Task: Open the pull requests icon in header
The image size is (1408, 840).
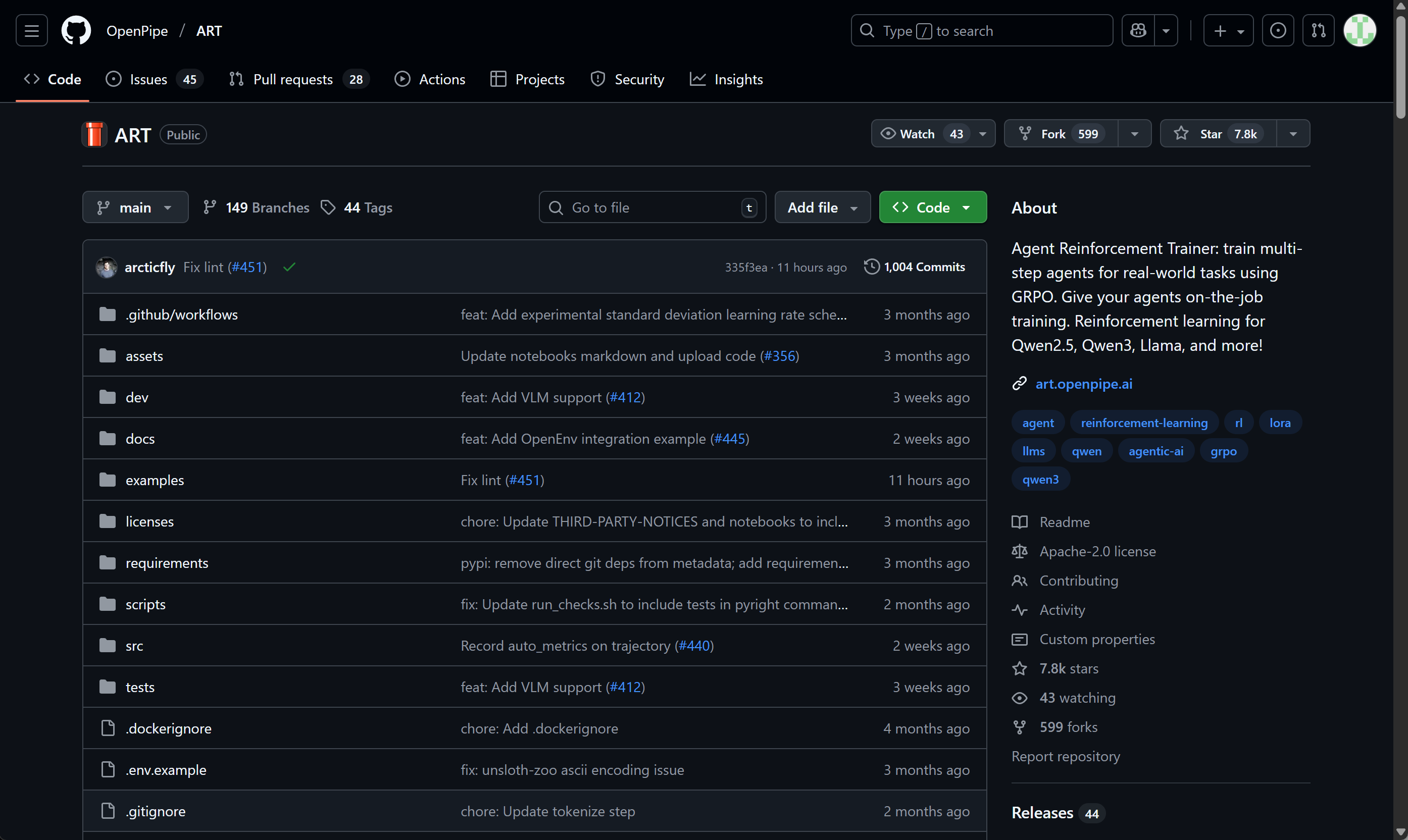Action: [1318, 31]
